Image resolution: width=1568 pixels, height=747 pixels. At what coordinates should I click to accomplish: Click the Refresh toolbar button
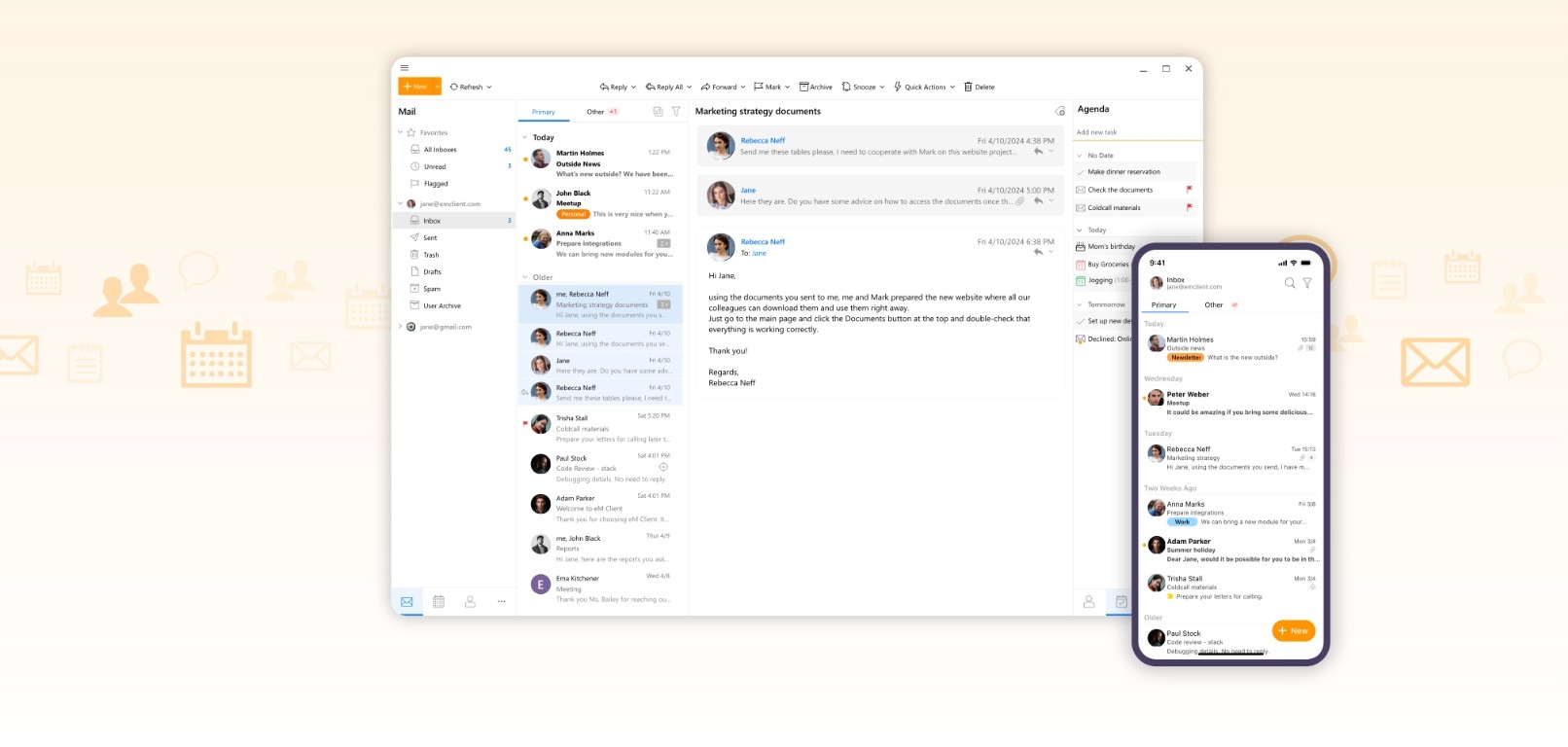click(466, 87)
